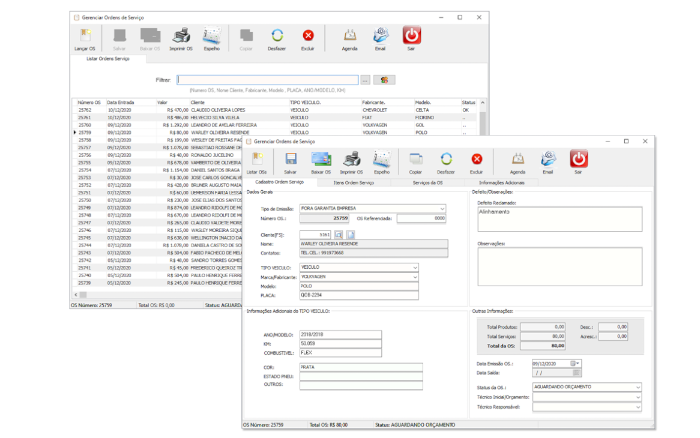Select Cadastro Ordem Serviço tab
The image size is (700, 438).
coord(279,182)
